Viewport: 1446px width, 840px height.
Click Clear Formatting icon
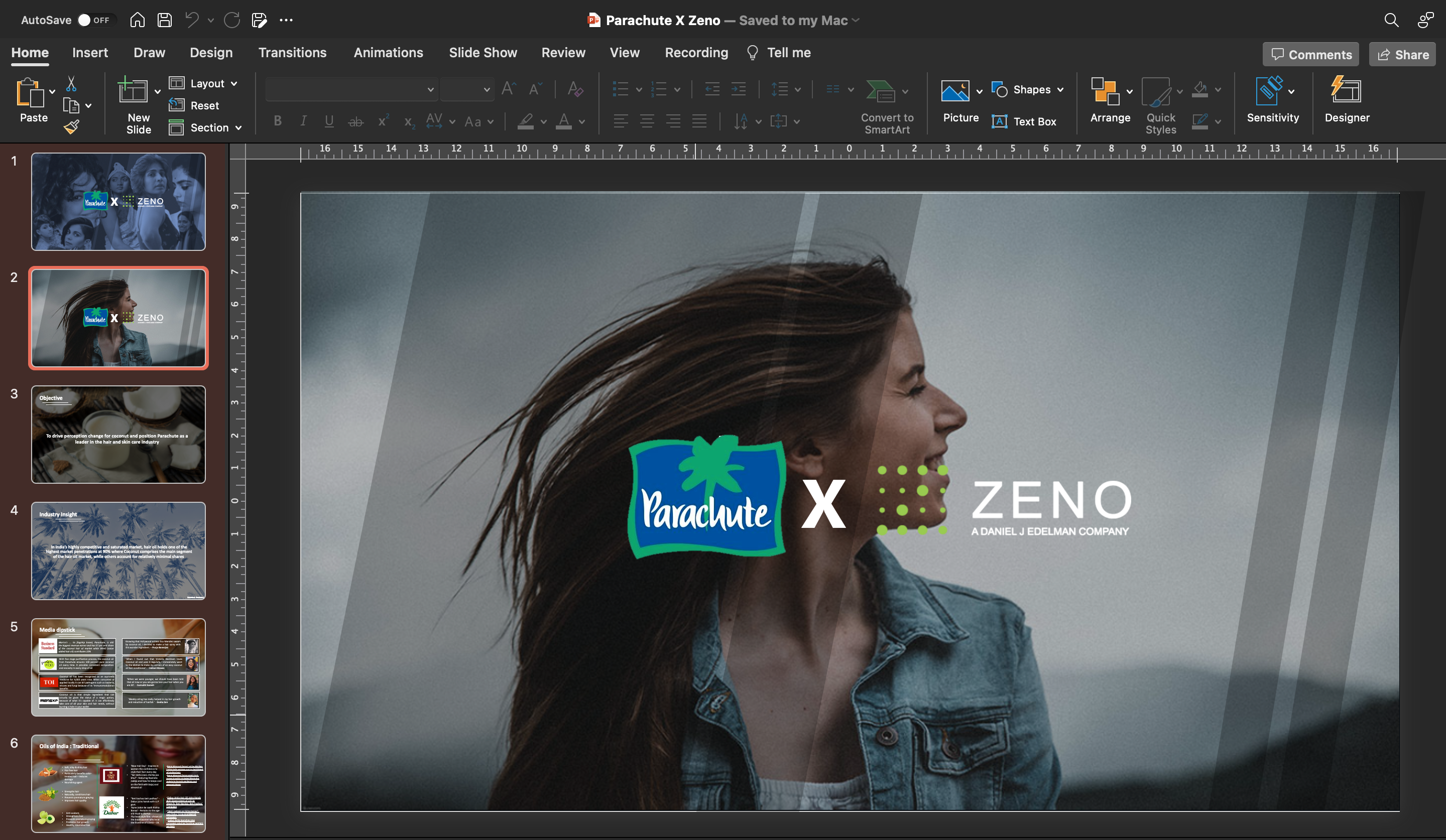575,89
